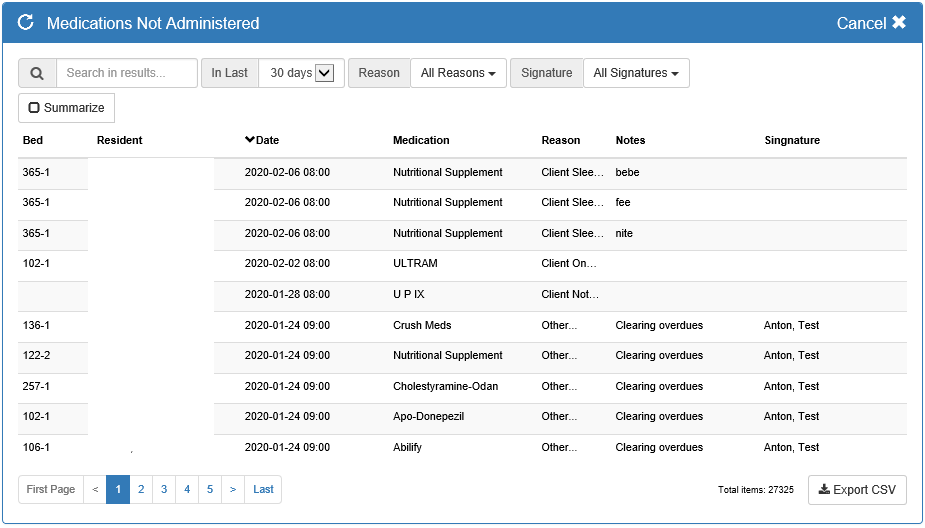Open the 30 days dropdown
Viewport: 925px width, 528px height.
[x=324, y=73]
